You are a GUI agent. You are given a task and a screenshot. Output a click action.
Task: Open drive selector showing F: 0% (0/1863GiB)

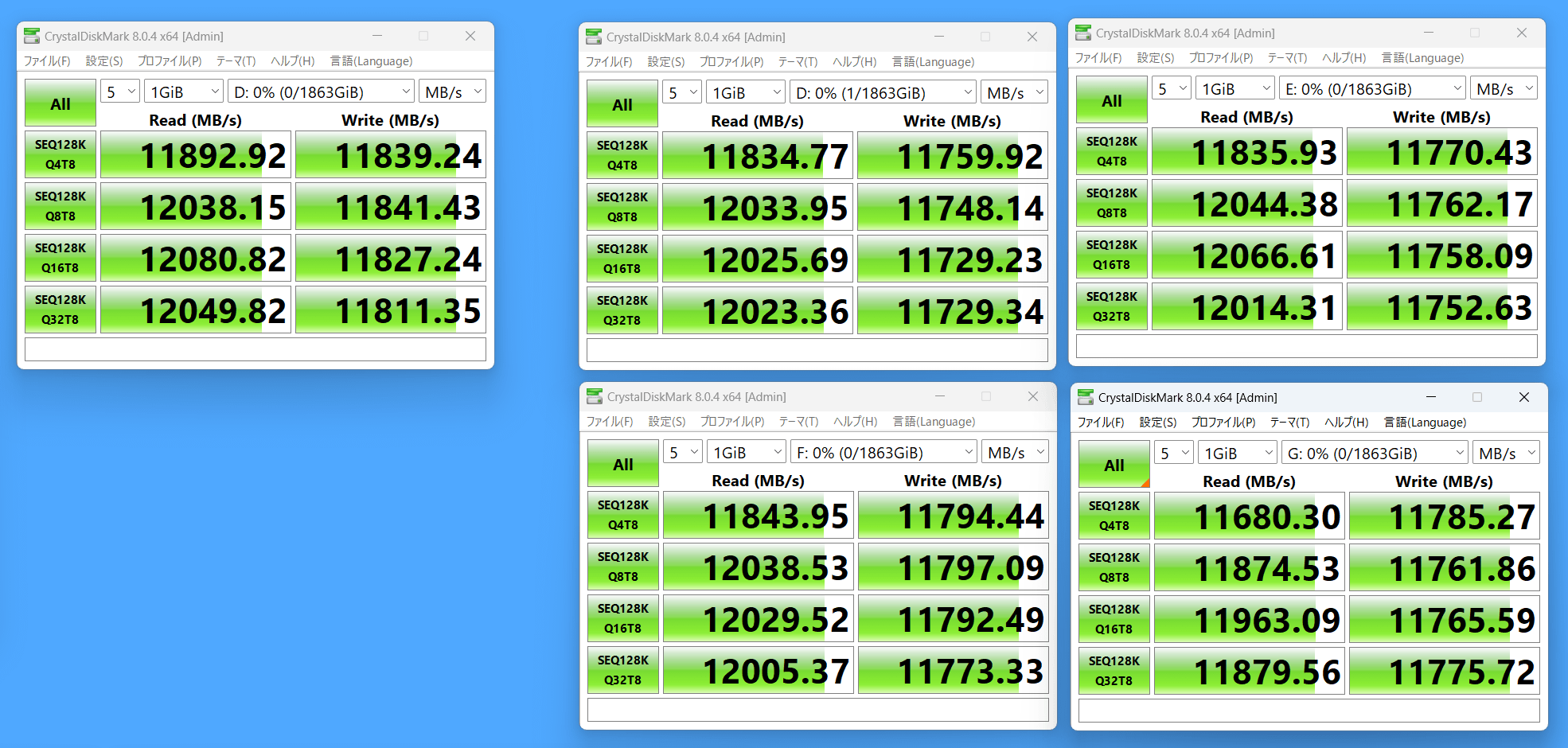pyautogui.click(x=883, y=452)
